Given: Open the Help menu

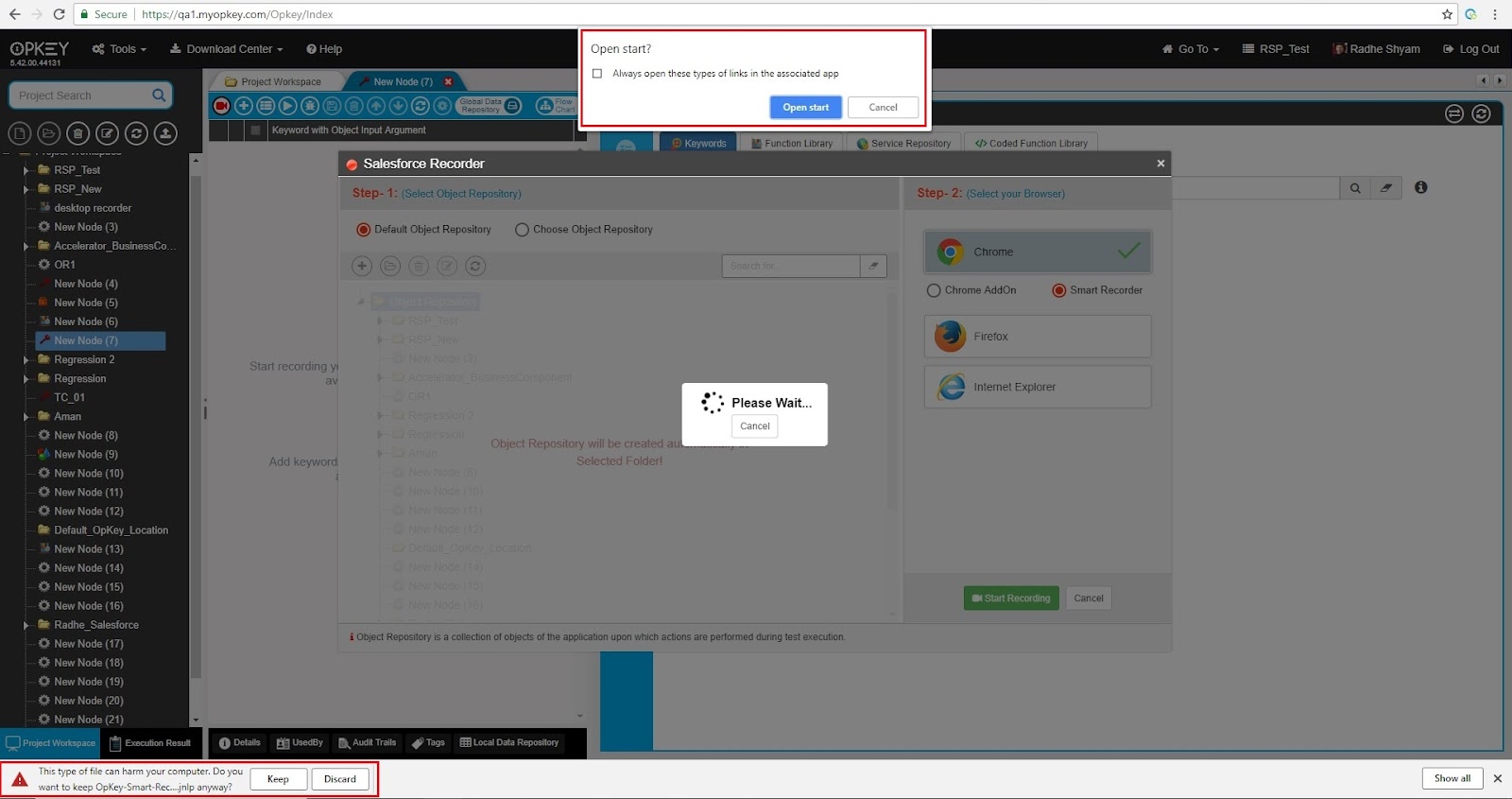Looking at the screenshot, I should coord(324,49).
